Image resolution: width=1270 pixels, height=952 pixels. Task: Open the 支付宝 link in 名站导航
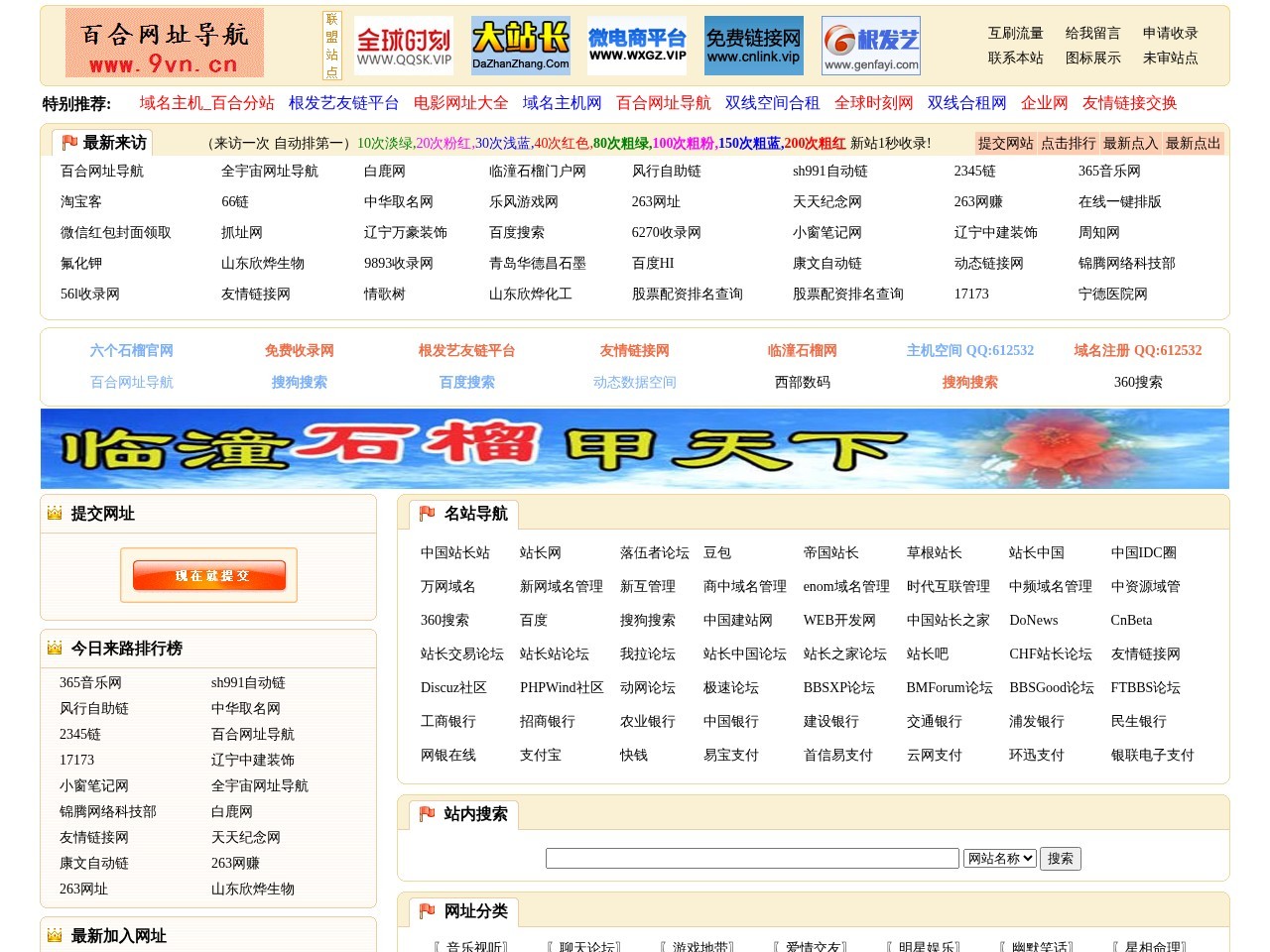click(x=540, y=755)
